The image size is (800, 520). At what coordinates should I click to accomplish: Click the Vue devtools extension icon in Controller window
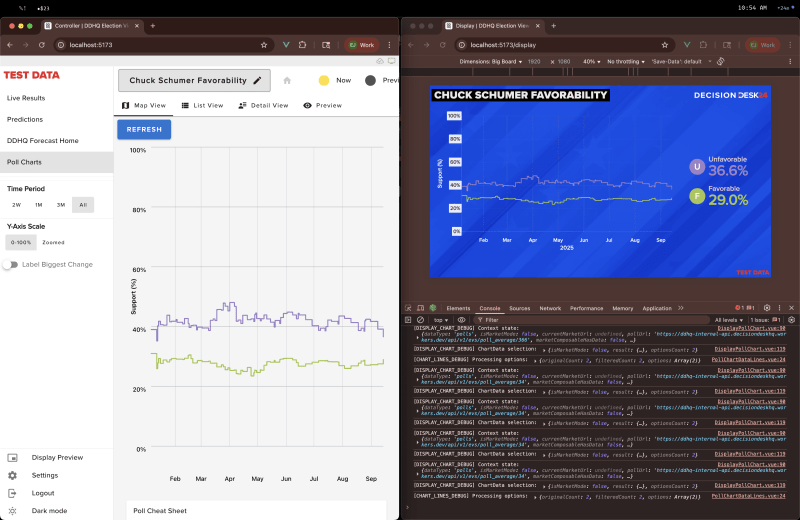[x=286, y=45]
